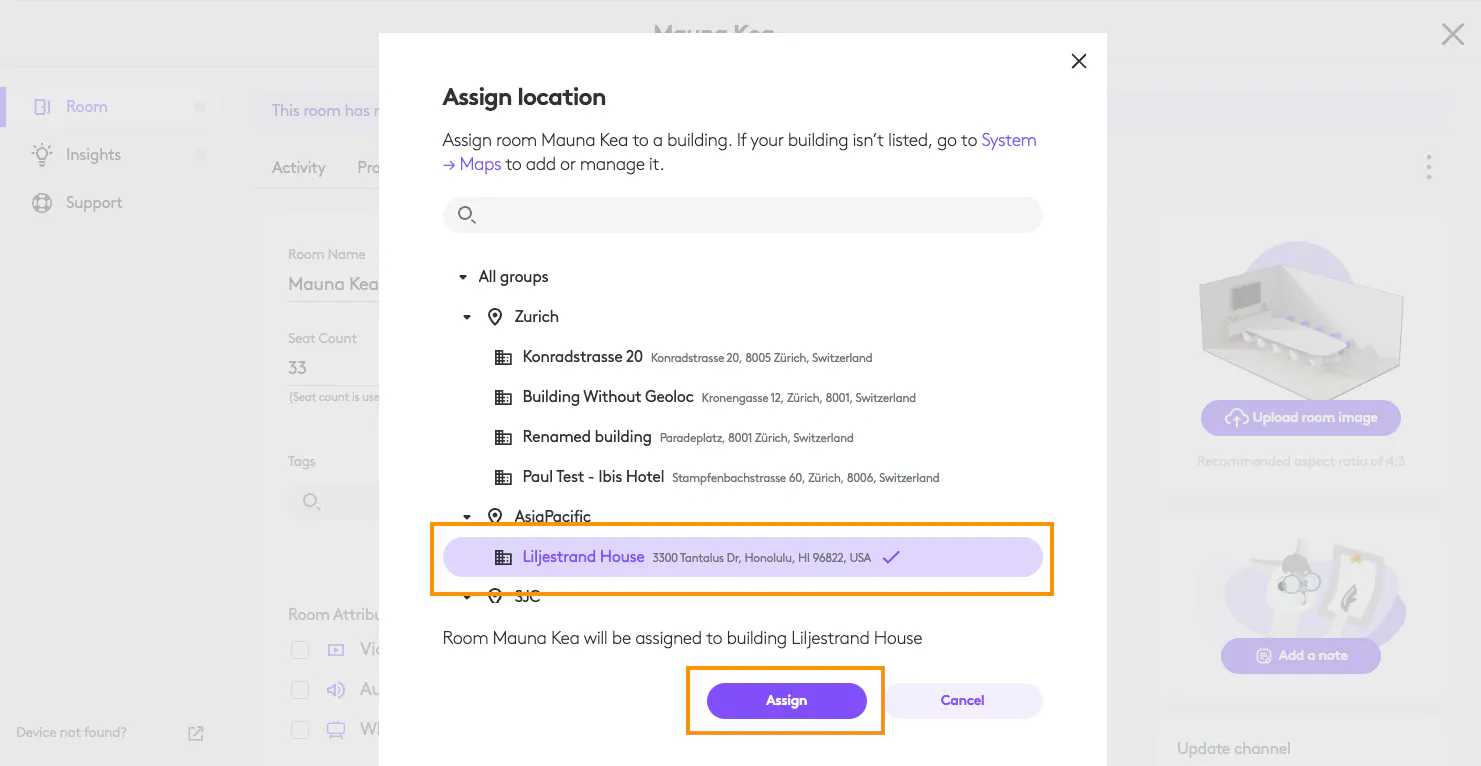1481x766 pixels.
Task: Collapse the AsiaPacific group
Action: tap(467, 517)
